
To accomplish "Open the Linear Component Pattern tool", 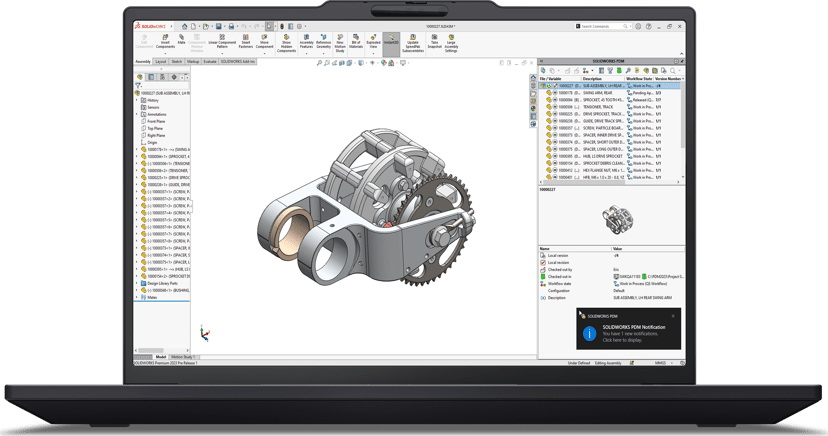I will (222, 41).
